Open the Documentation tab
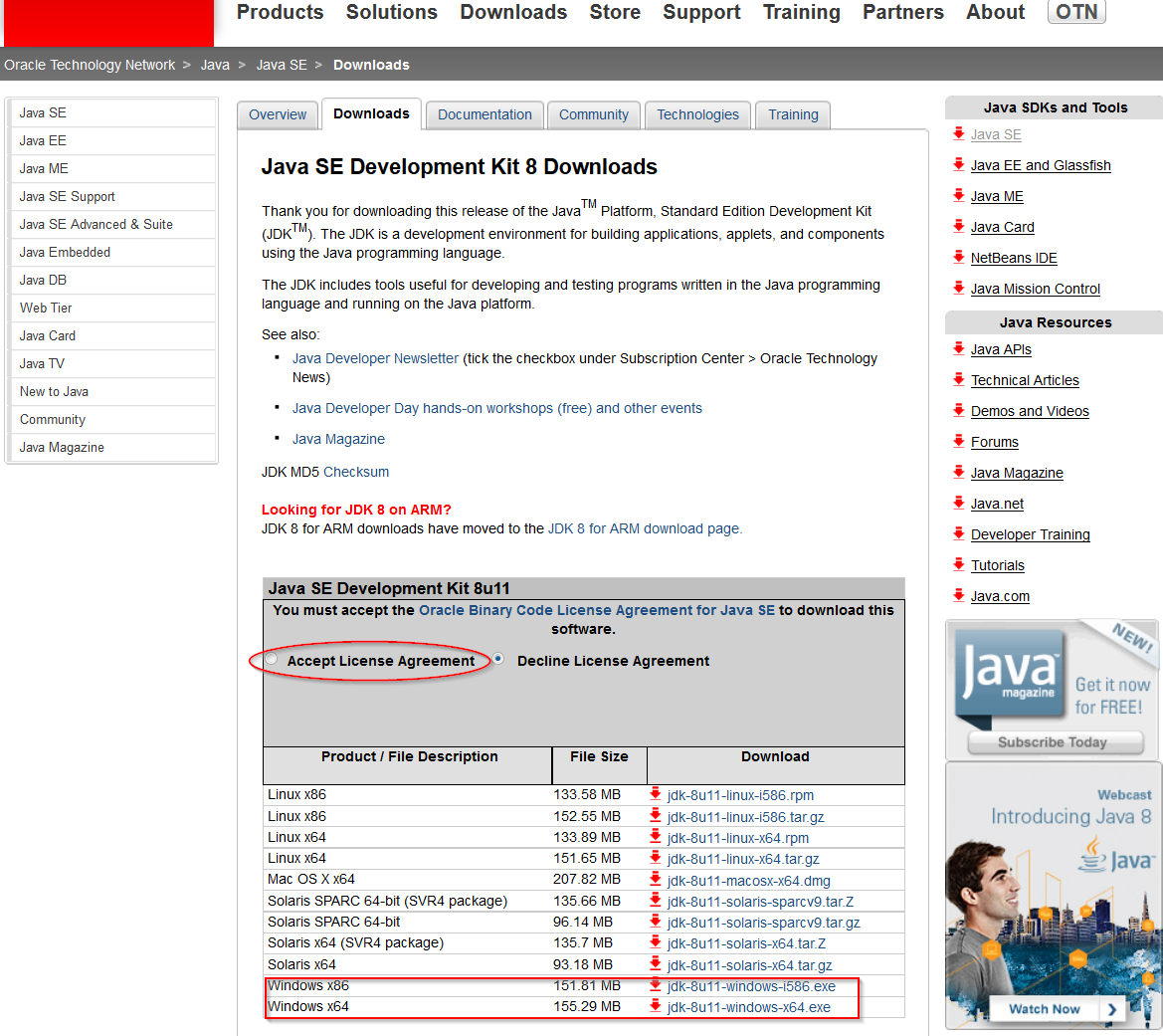Viewport: 1163px width, 1036px height. click(485, 114)
